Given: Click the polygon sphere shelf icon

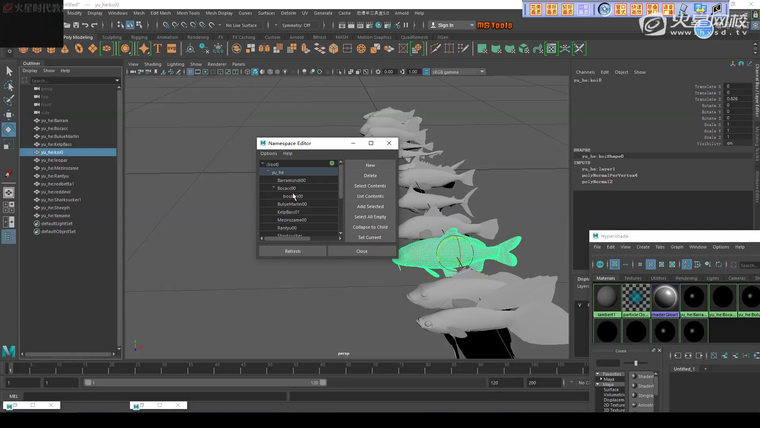Looking at the screenshot, I should click(22, 48).
